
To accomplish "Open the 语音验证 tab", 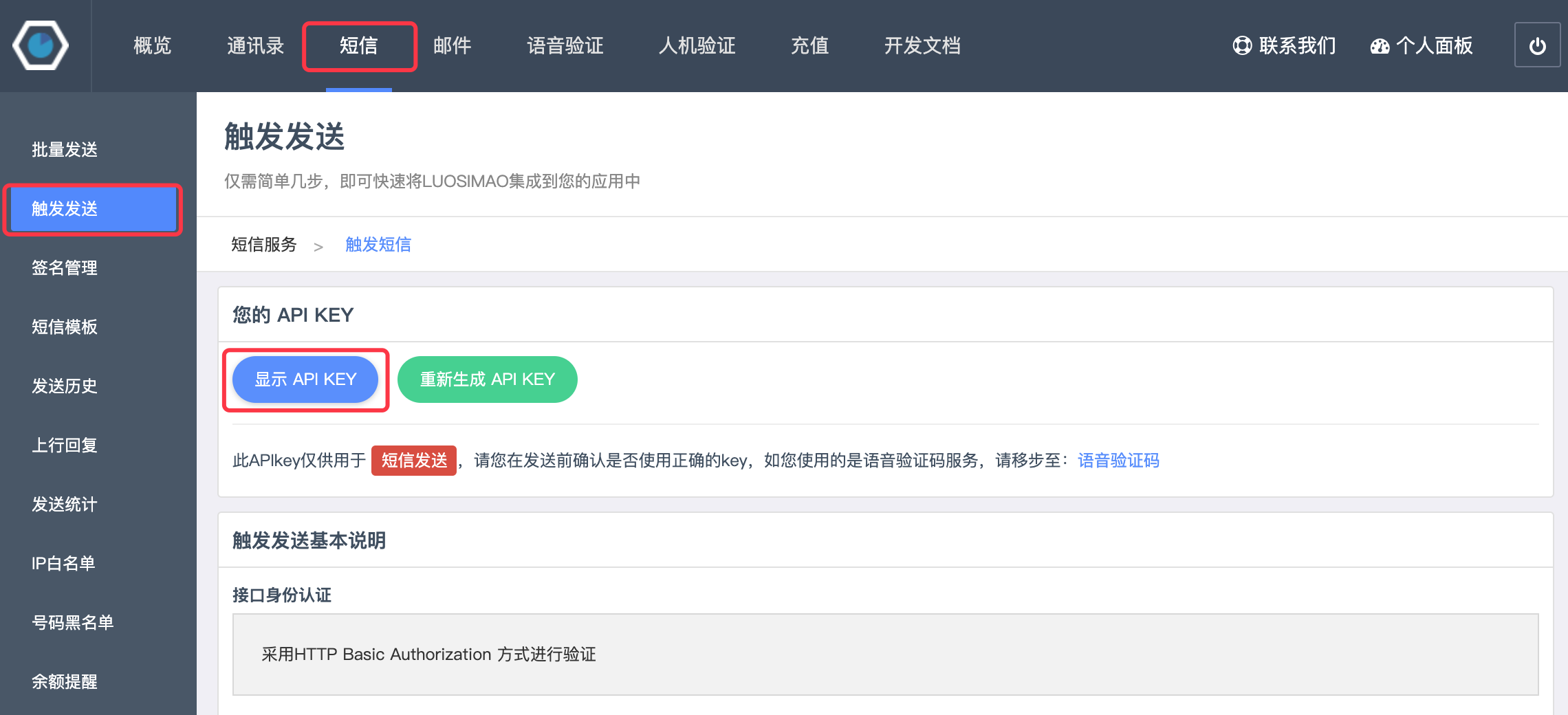I will point(565,45).
